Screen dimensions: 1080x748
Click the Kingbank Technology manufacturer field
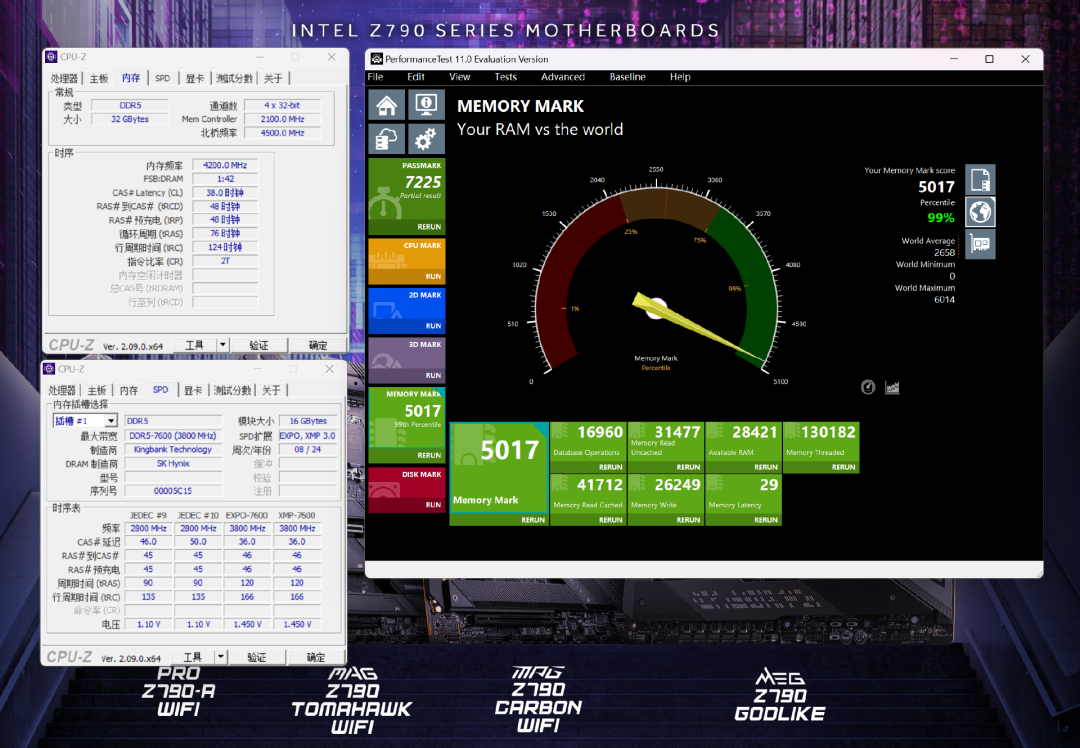coord(173,449)
